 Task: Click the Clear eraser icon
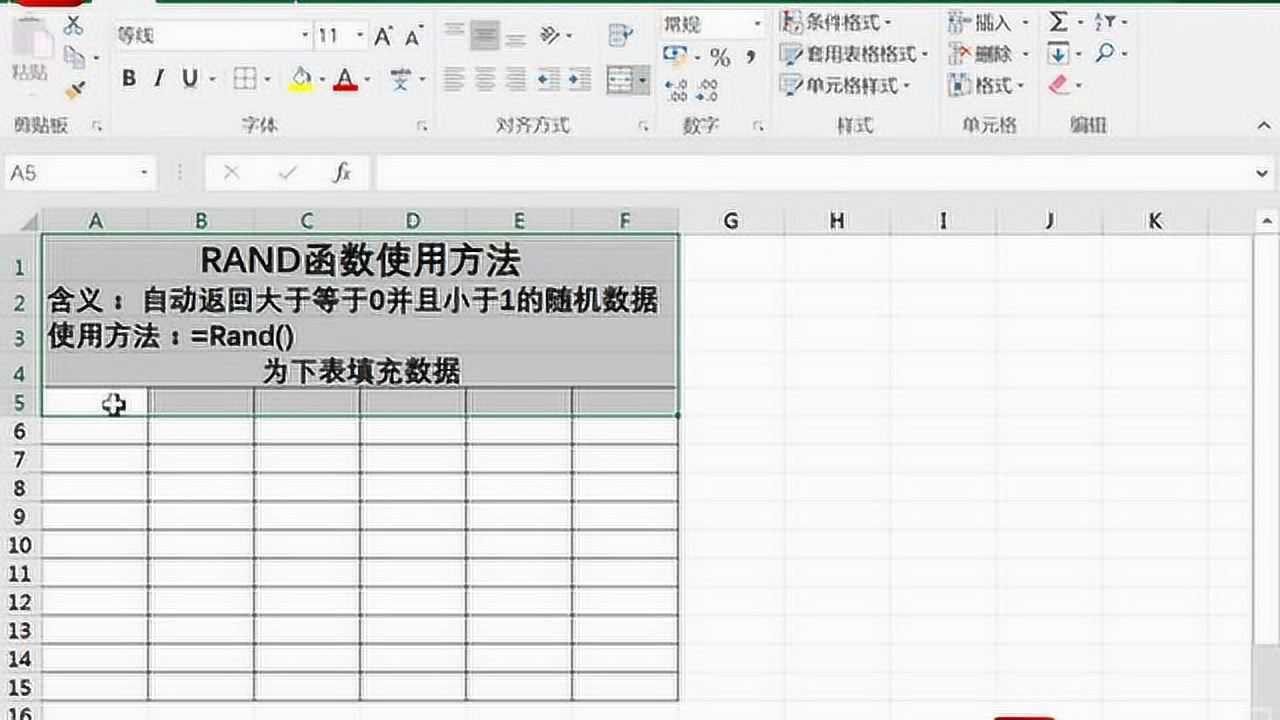click(x=1059, y=86)
